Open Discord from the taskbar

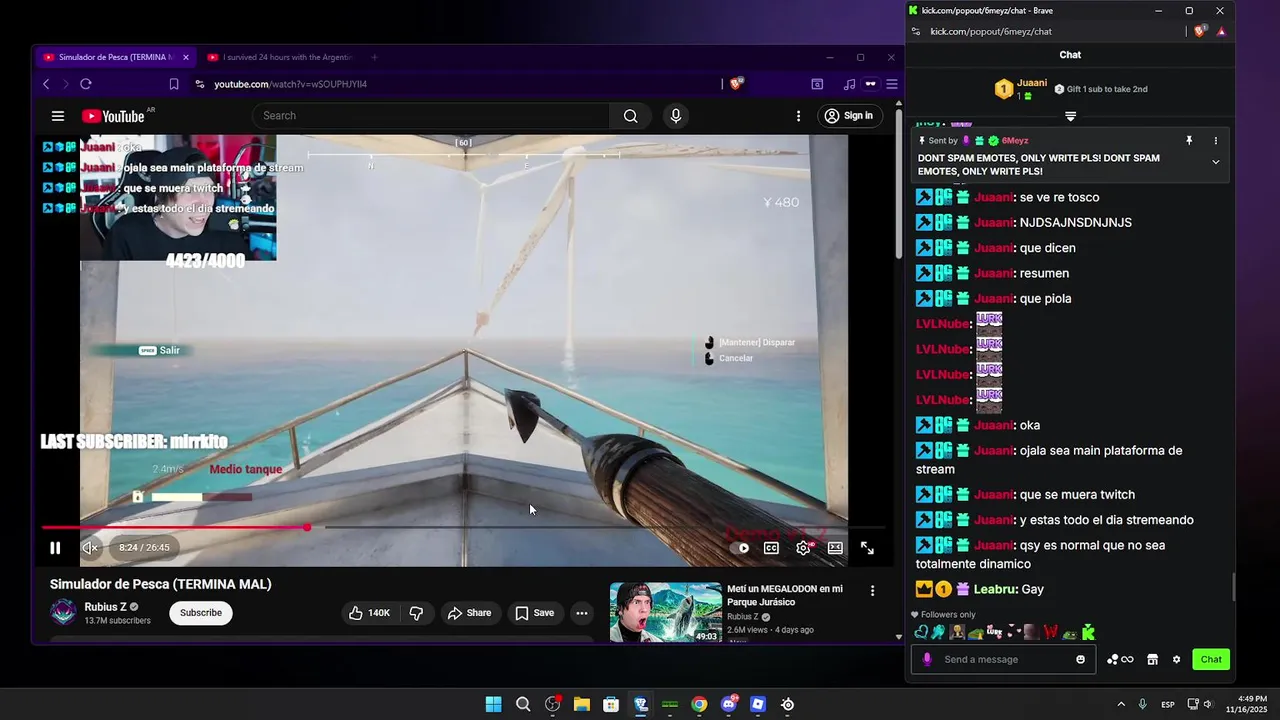point(729,704)
